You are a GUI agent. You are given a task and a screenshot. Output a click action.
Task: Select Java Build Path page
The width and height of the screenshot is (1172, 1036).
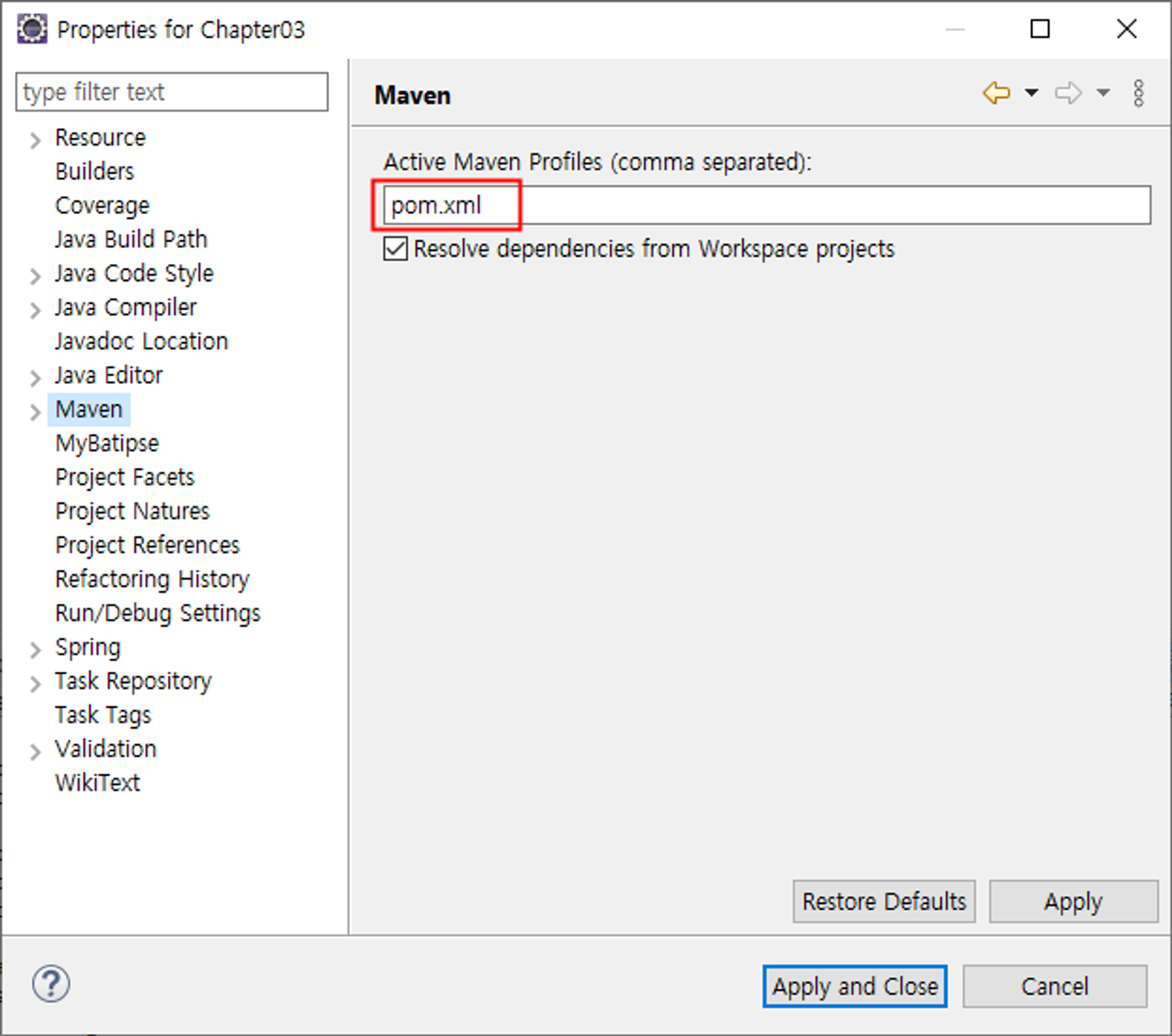tap(131, 239)
